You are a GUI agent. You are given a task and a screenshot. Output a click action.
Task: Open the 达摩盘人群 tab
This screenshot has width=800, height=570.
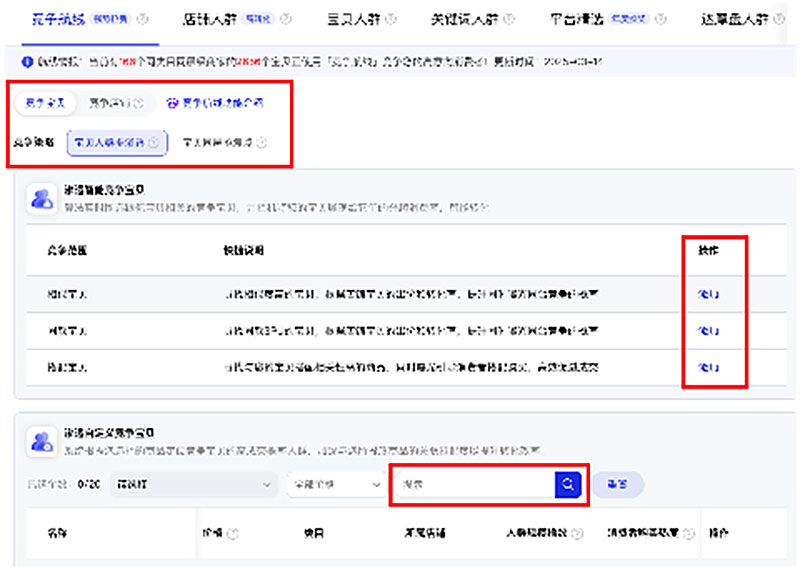pos(734,19)
